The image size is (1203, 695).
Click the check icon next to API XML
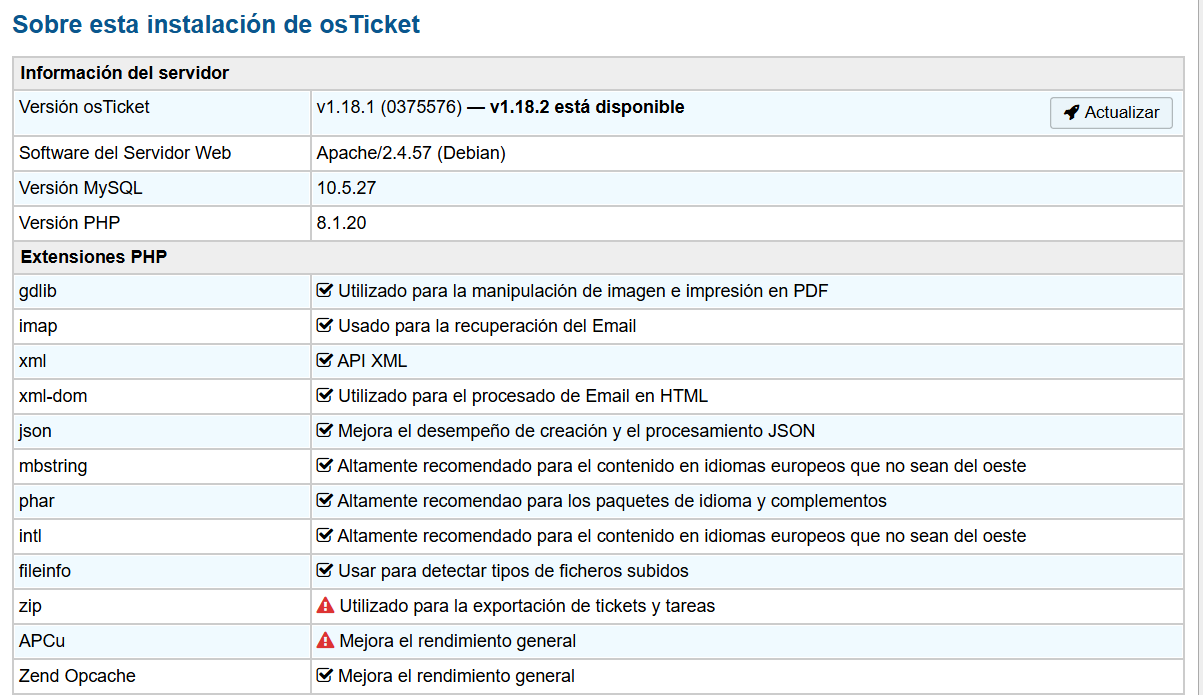[x=324, y=361]
